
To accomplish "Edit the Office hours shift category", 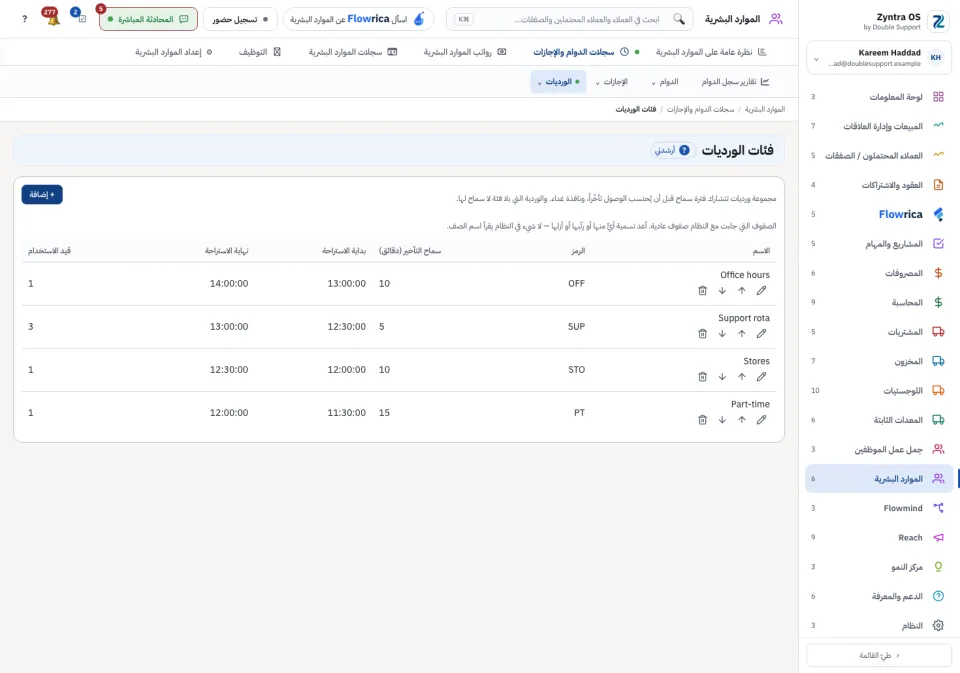I will pos(761,291).
